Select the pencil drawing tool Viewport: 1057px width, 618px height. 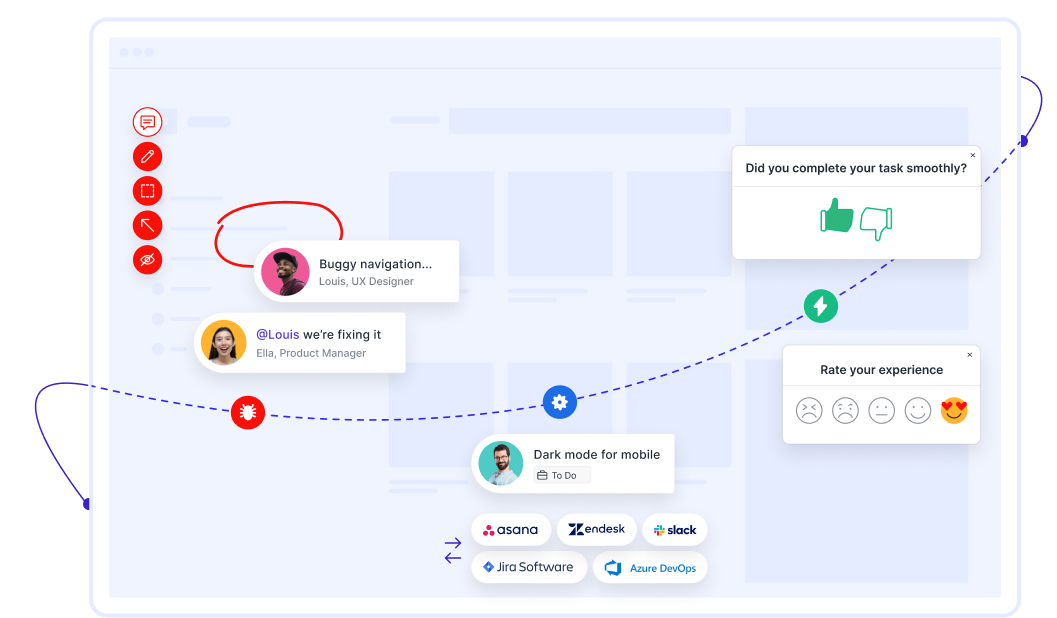coord(147,156)
